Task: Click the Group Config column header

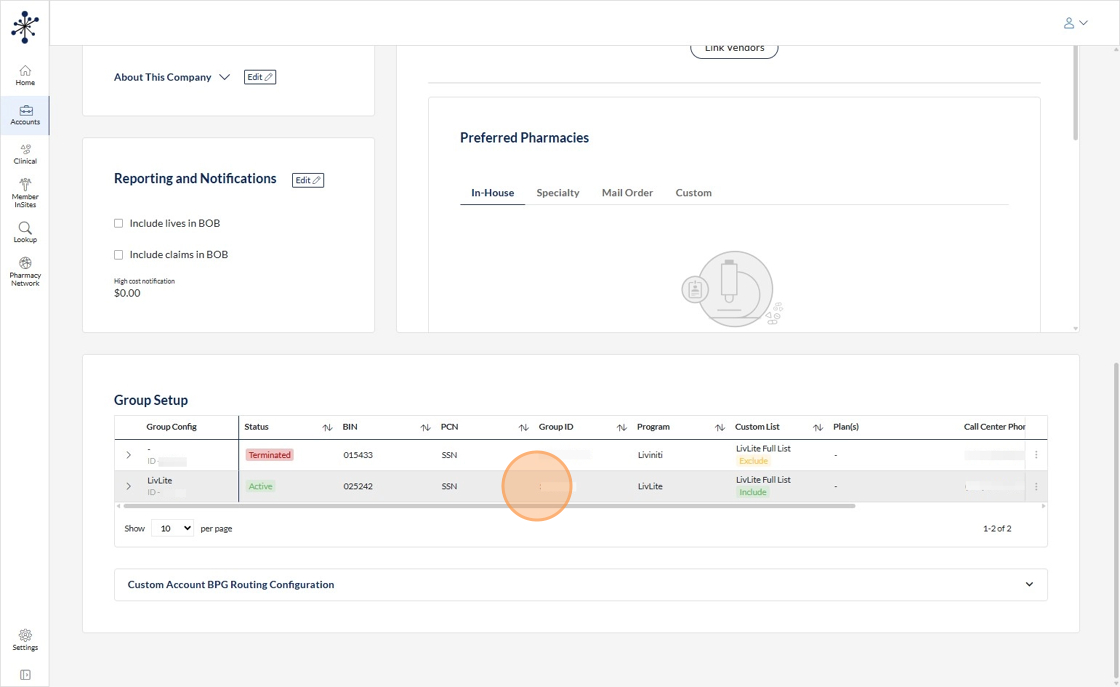Action: point(171,427)
